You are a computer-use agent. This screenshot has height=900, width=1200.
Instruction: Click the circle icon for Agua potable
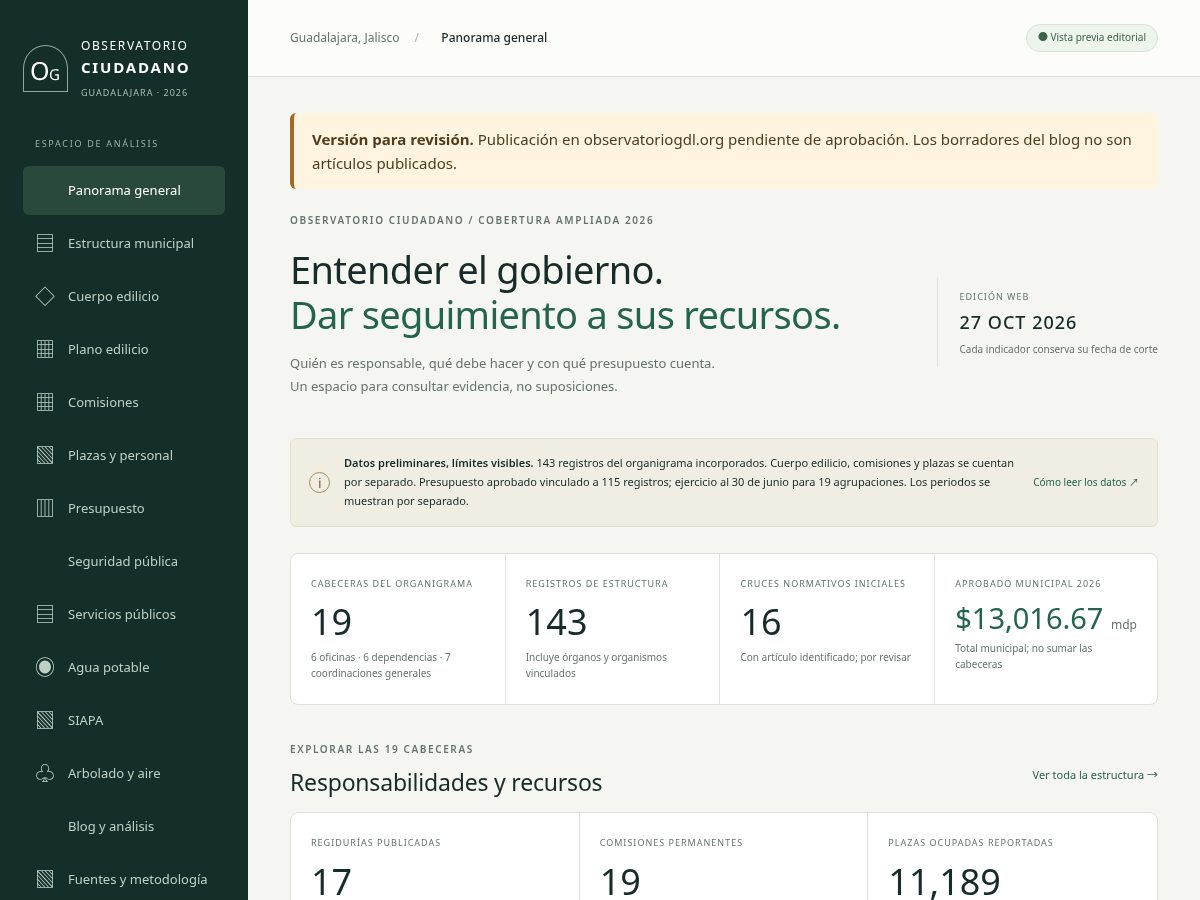point(45,667)
